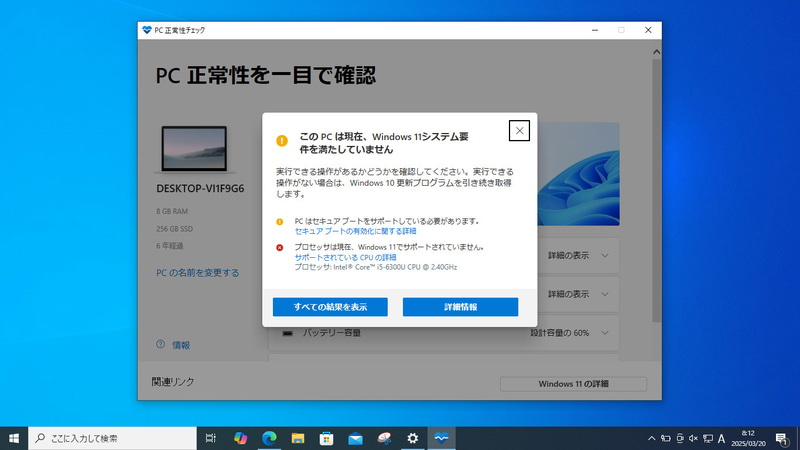Image resolution: width=800 pixels, height=450 pixels.
Task: Close the Windows 11 requirements dialog
Action: 519,131
